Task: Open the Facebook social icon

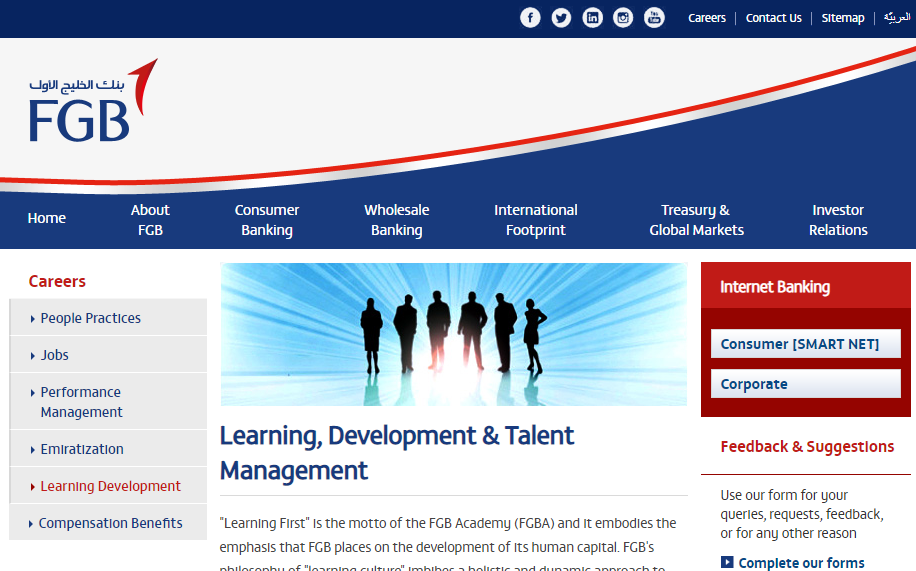Action: [x=530, y=18]
